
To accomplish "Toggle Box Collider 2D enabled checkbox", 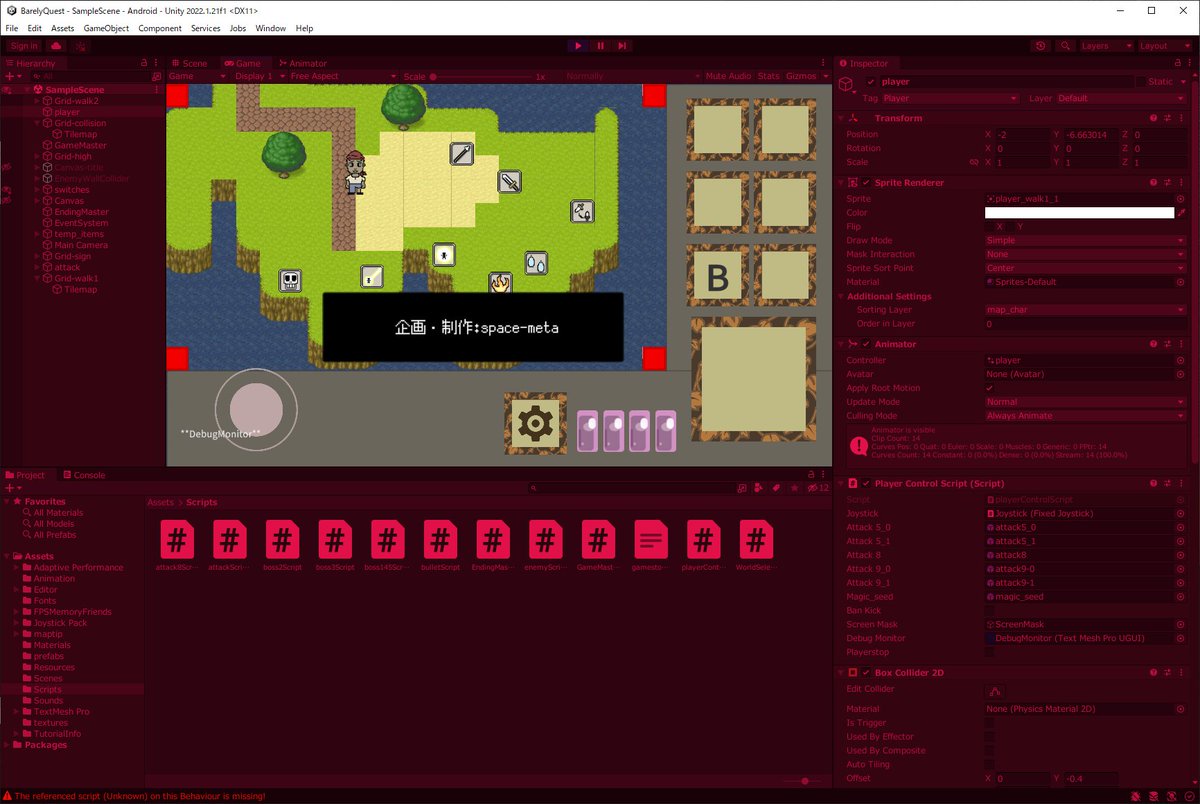I will pyautogui.click(x=866, y=673).
